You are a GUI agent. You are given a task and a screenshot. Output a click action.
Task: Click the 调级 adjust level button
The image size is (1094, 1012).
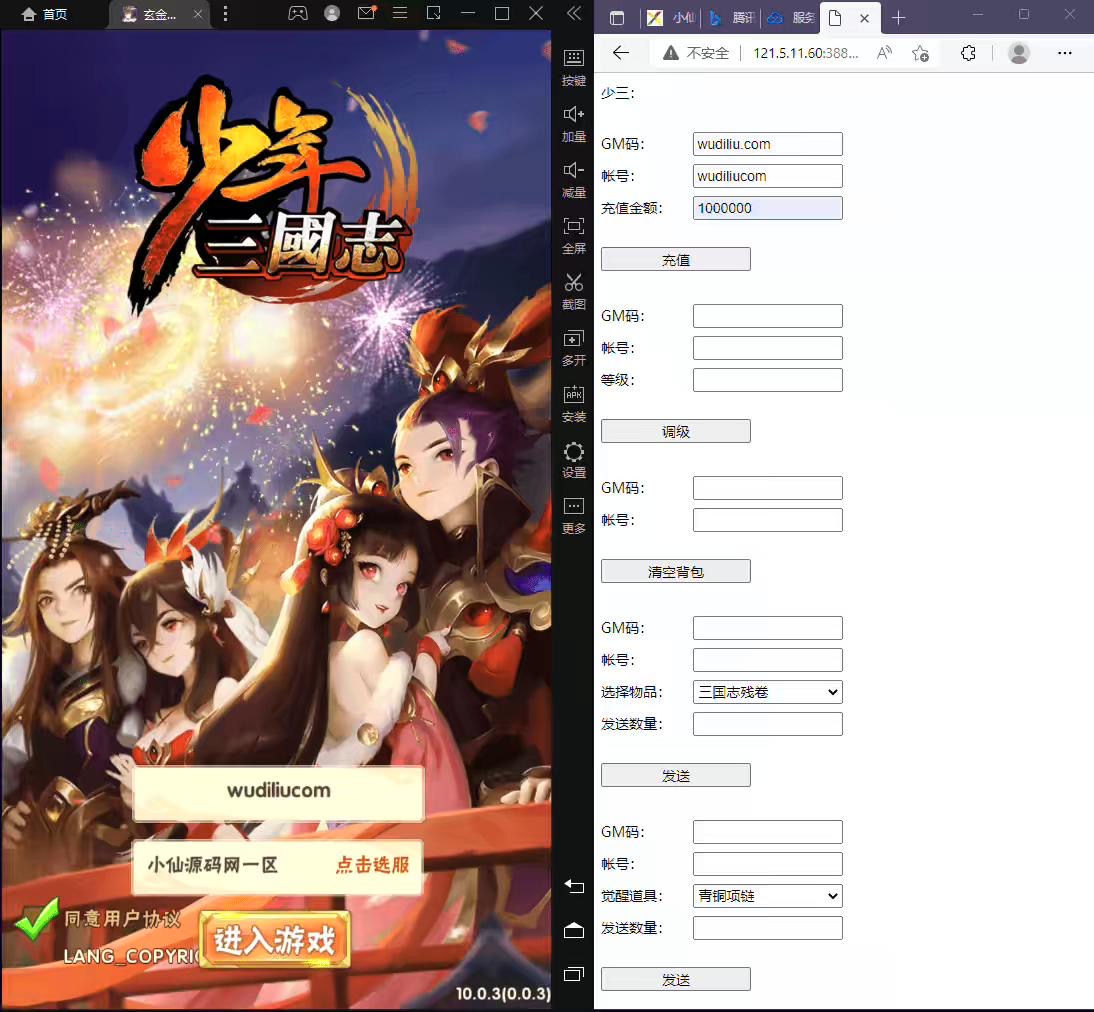click(675, 431)
